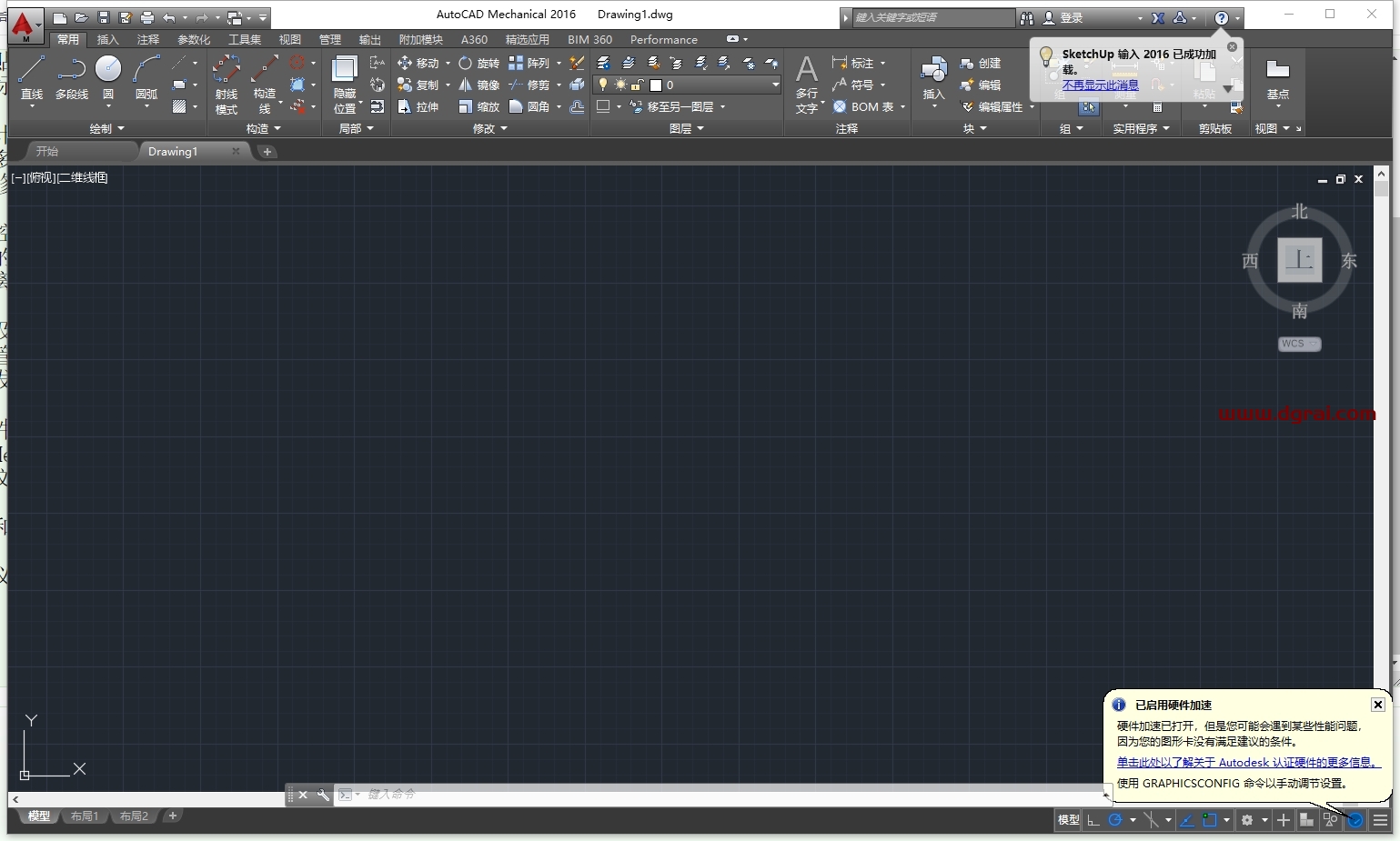Viewport: 1400px width, 841px height.
Task: Select the 直线 (Line) tool
Action: coord(32,77)
